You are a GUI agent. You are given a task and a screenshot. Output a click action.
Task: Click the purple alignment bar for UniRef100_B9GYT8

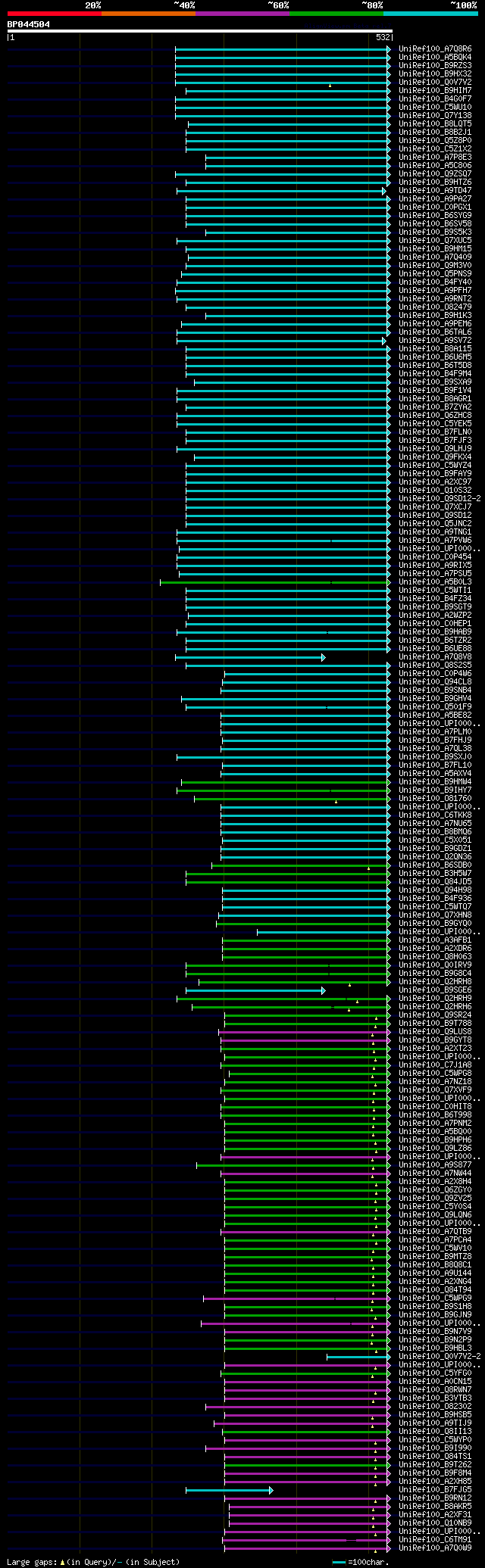306,1040
